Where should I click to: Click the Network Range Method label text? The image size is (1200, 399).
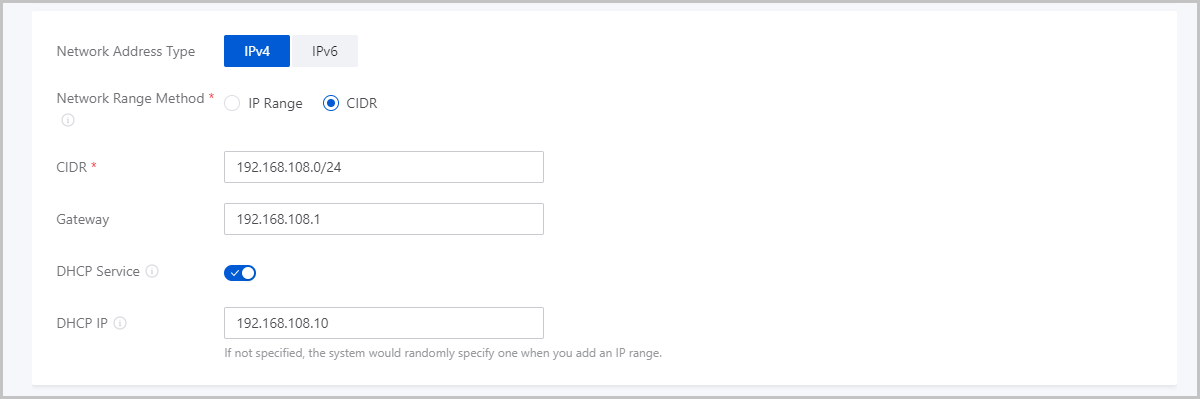[x=131, y=99]
